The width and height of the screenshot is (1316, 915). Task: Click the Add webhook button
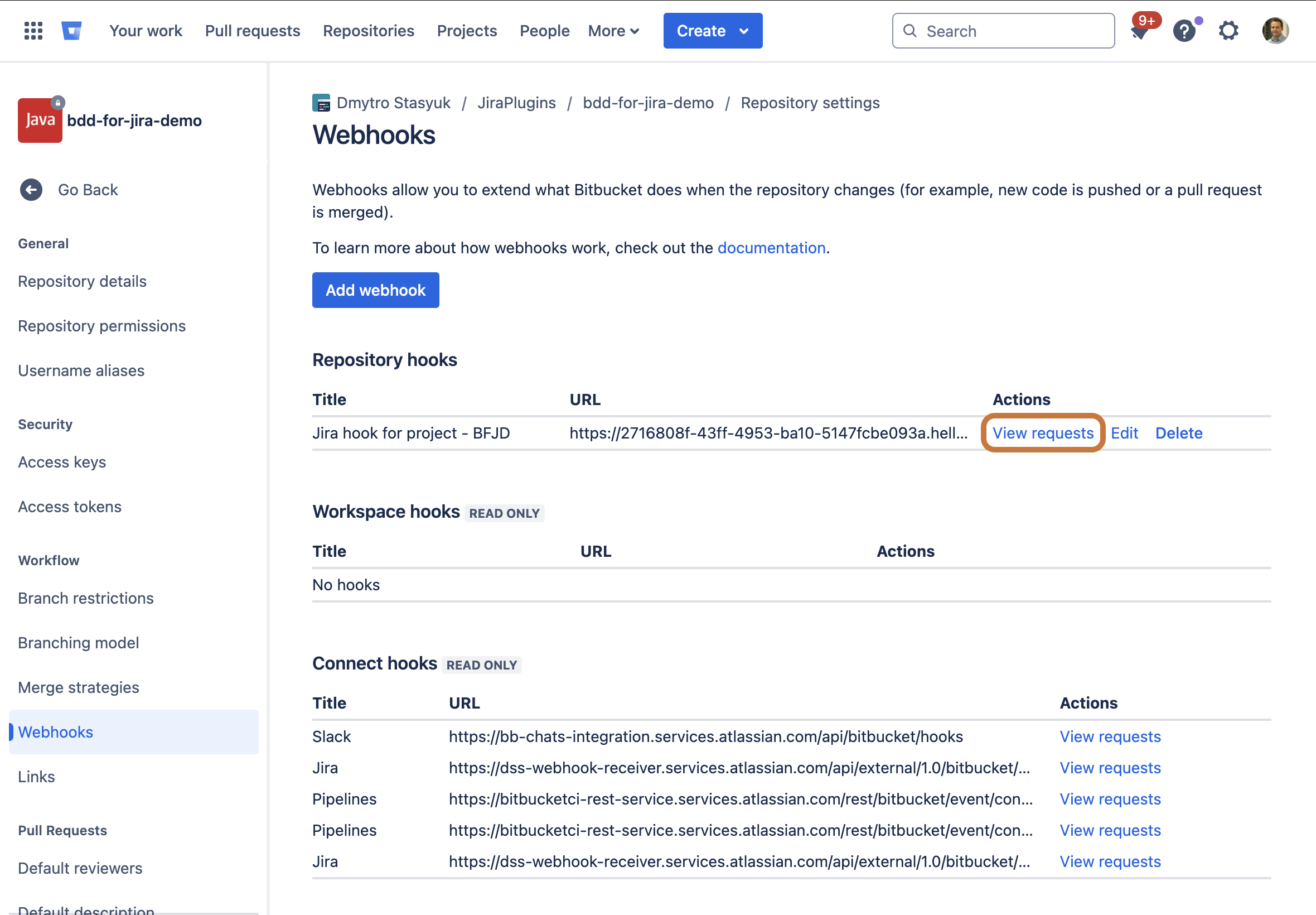(376, 290)
